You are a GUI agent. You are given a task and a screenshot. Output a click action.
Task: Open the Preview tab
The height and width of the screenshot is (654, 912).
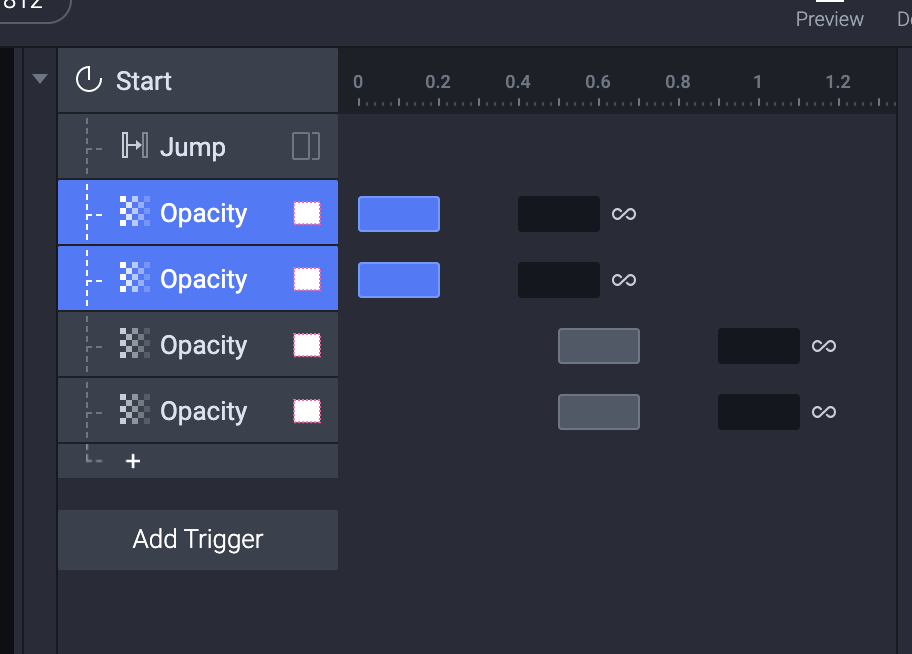pos(829,18)
